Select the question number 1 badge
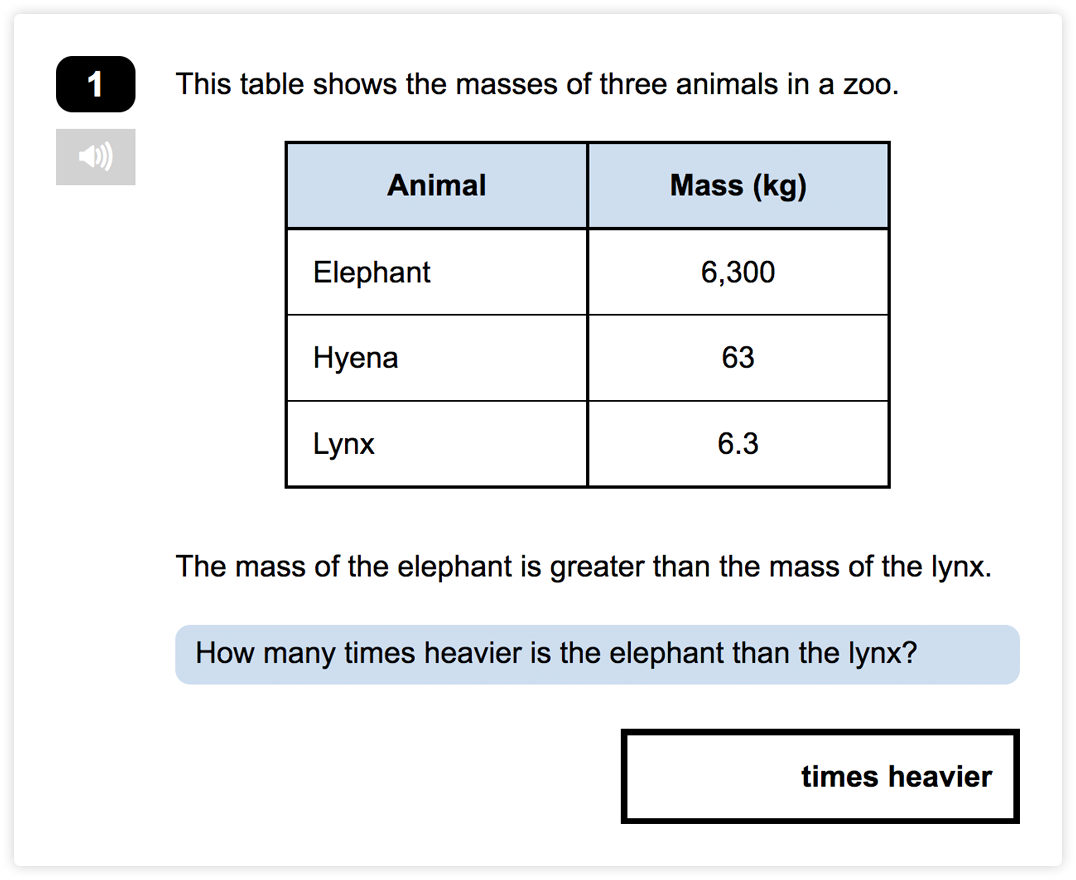The height and width of the screenshot is (880, 1076). 95,84
